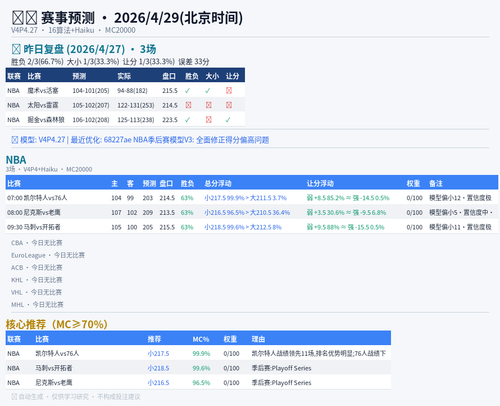This screenshot has height=406, width=500.
Task: Select row 09:30 马刺vs开拓者
Action: tap(252, 227)
